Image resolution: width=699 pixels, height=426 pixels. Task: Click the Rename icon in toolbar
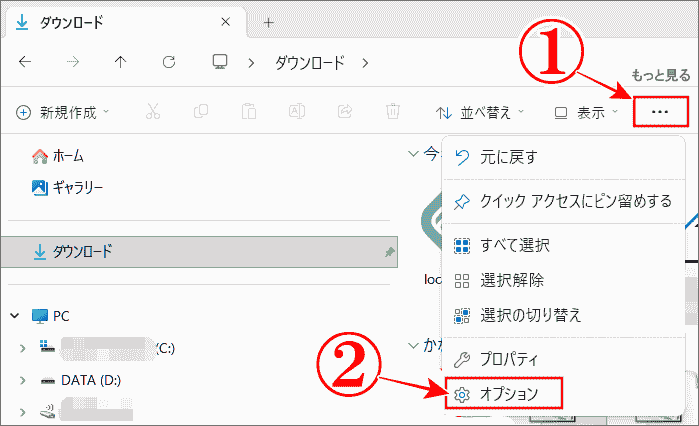(297, 111)
